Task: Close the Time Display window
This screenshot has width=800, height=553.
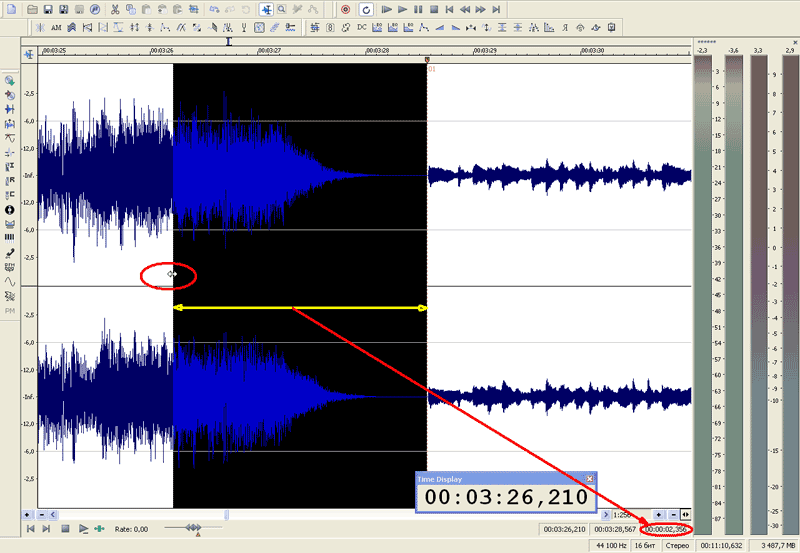Action: (589, 479)
